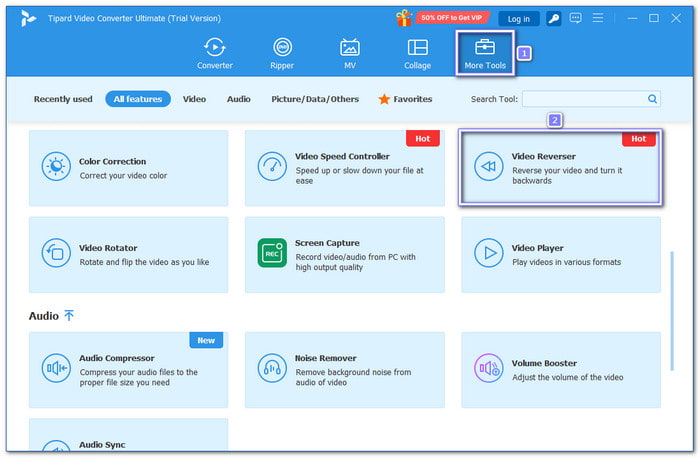700x458 pixels.
Task: Switch to the Video category tab
Action: tap(194, 99)
